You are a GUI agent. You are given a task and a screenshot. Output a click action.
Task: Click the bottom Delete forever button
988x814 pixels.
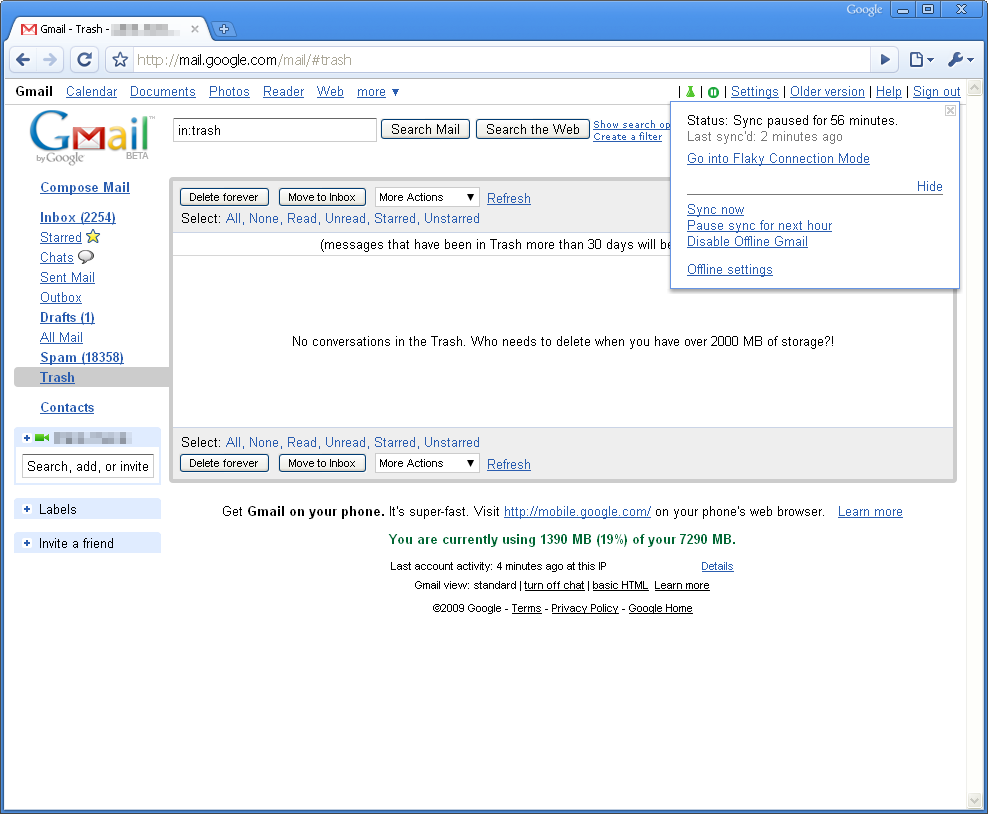[224, 463]
